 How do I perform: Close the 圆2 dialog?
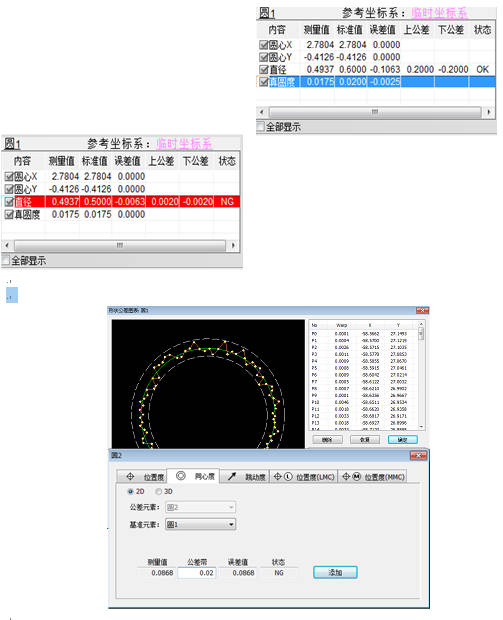(x=418, y=456)
